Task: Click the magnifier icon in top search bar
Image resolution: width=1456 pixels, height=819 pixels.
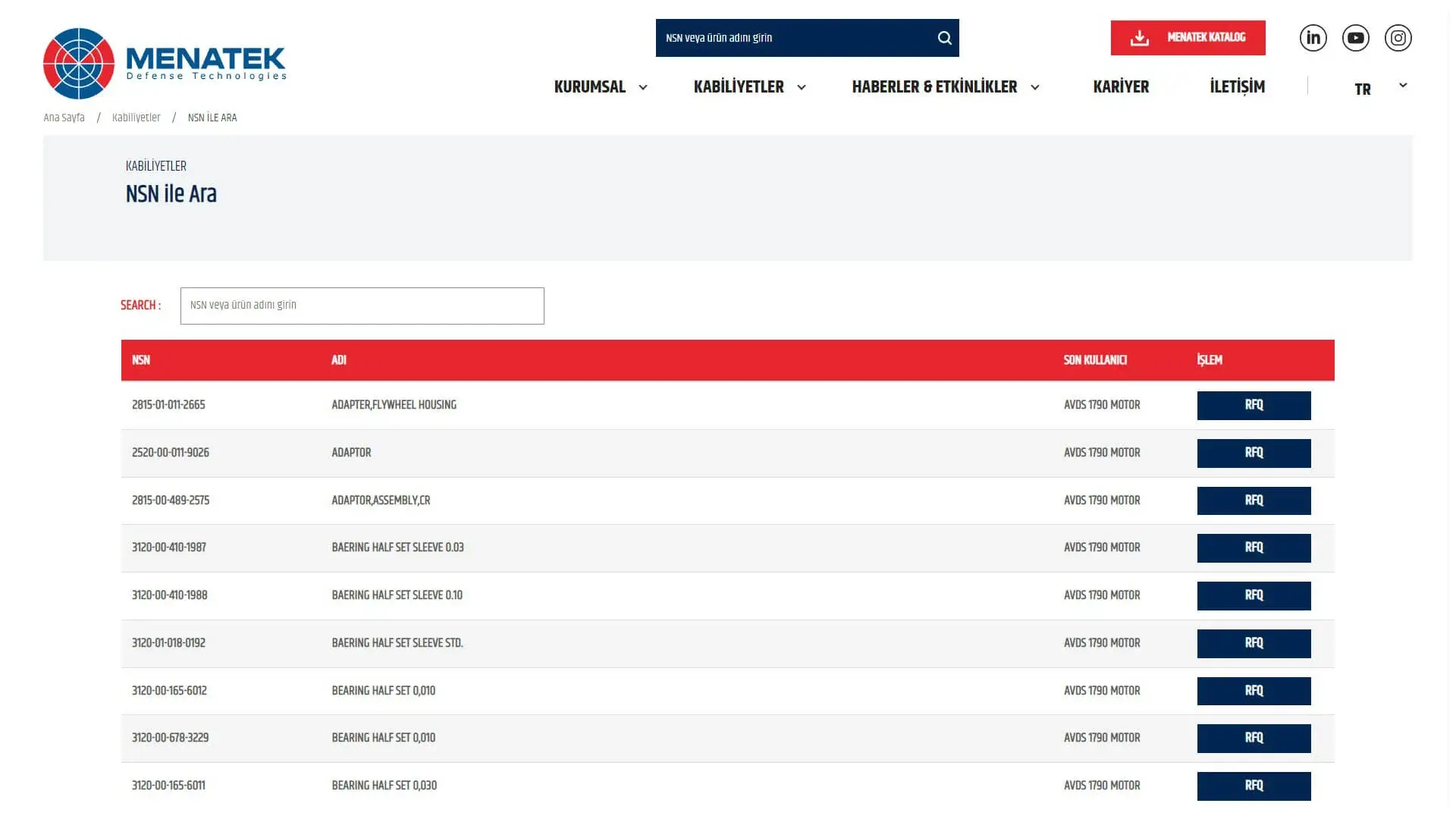Action: point(944,38)
